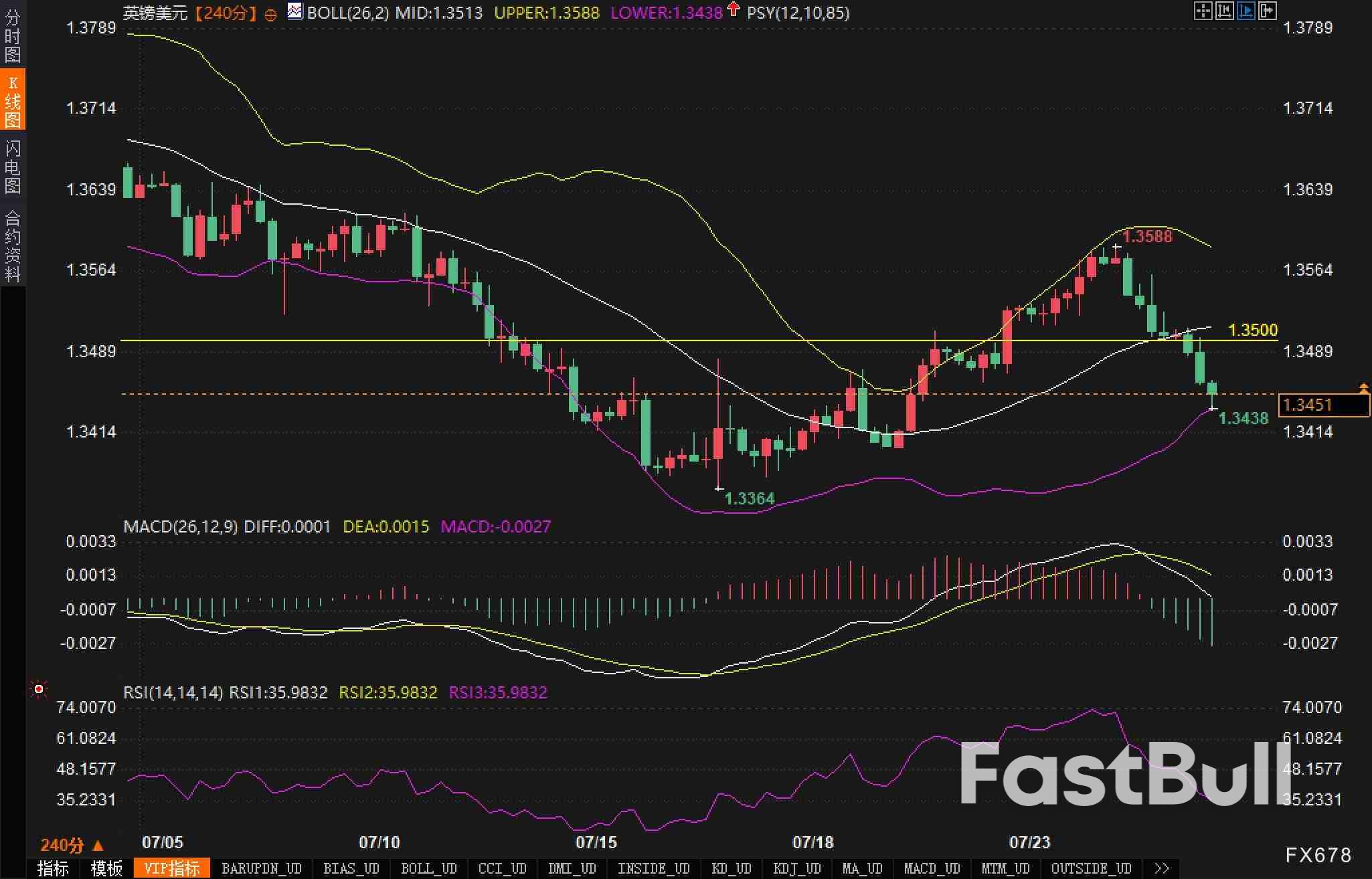Screen dimensions: 1372x879
Task: Select the VIP指标 tab
Action: (x=171, y=868)
